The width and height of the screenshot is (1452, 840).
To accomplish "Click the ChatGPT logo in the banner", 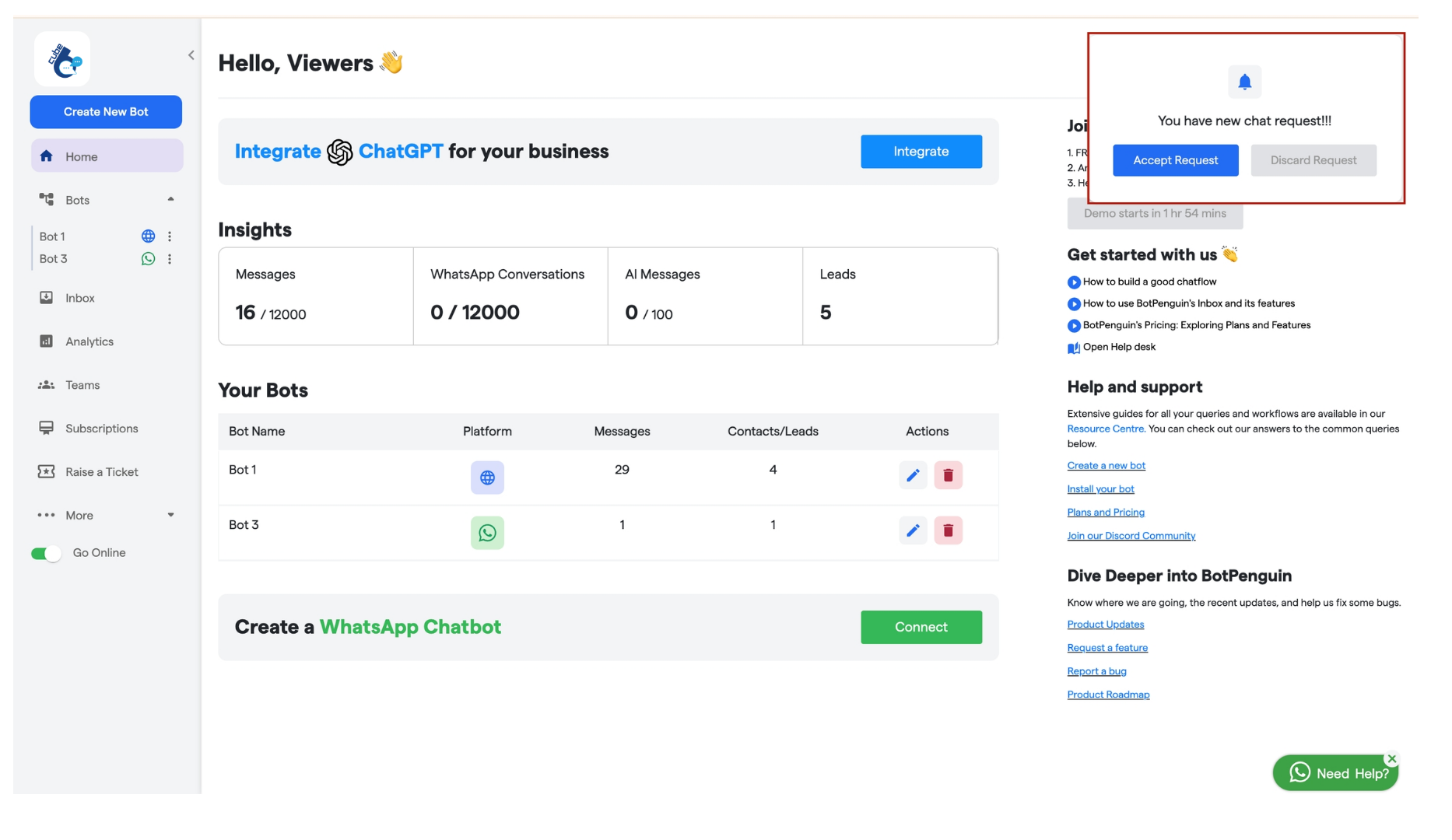I will click(339, 152).
